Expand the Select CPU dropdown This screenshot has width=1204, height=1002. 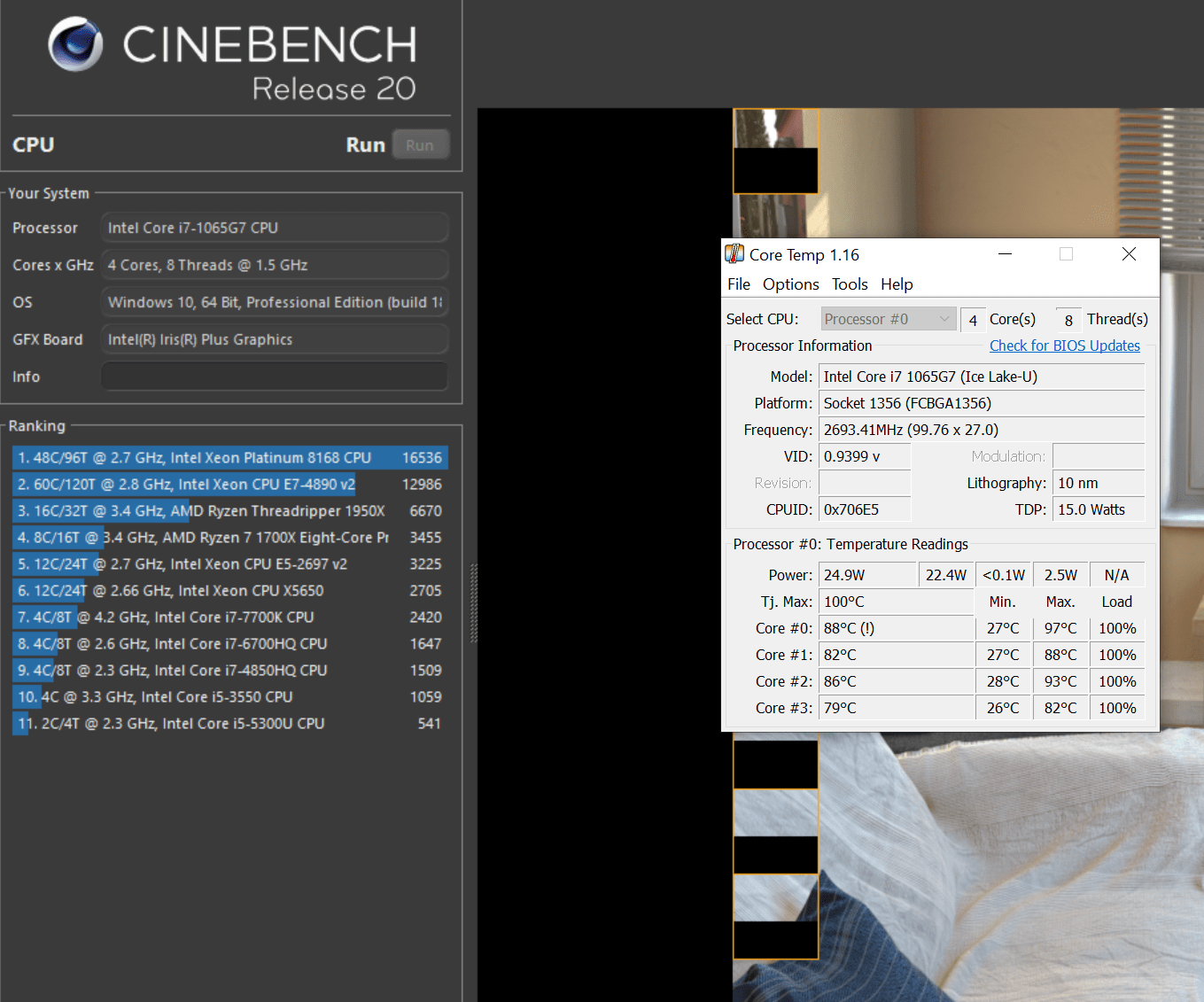tap(888, 319)
